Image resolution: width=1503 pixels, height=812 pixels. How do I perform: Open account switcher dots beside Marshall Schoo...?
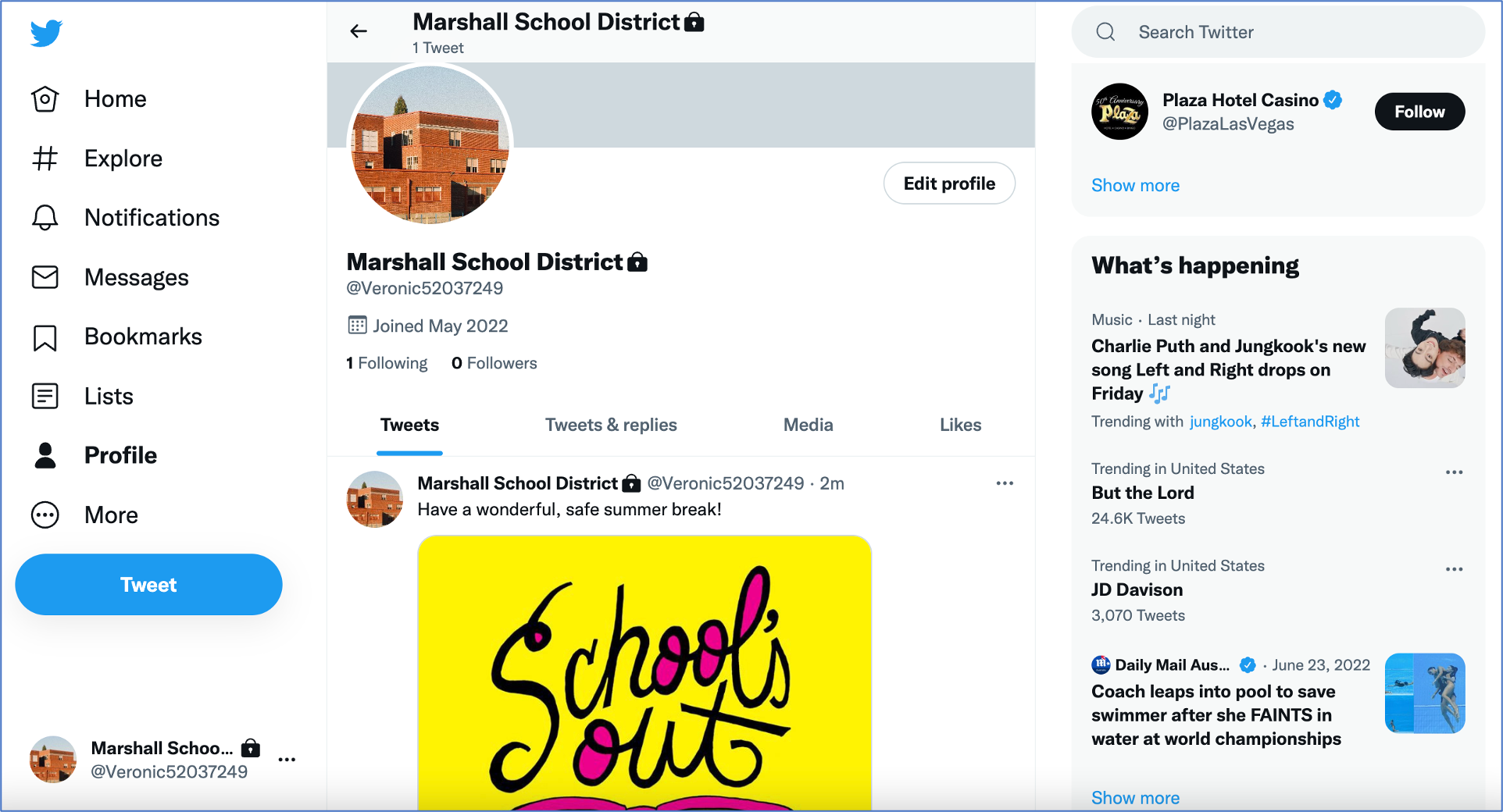click(287, 760)
